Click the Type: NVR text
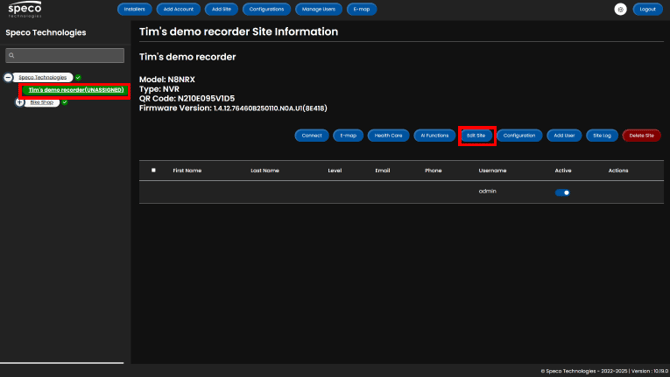The height and width of the screenshot is (377, 670). [159, 89]
